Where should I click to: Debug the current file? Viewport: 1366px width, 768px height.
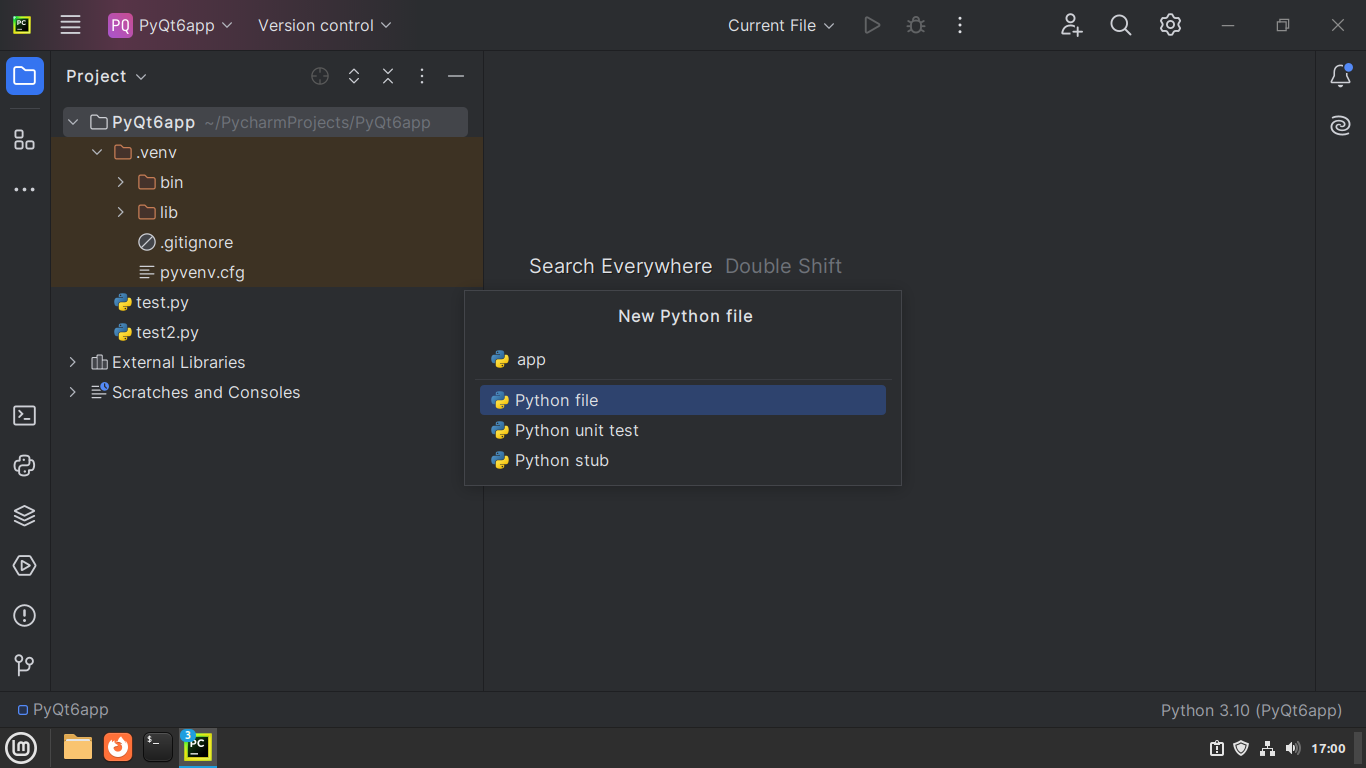tap(916, 25)
